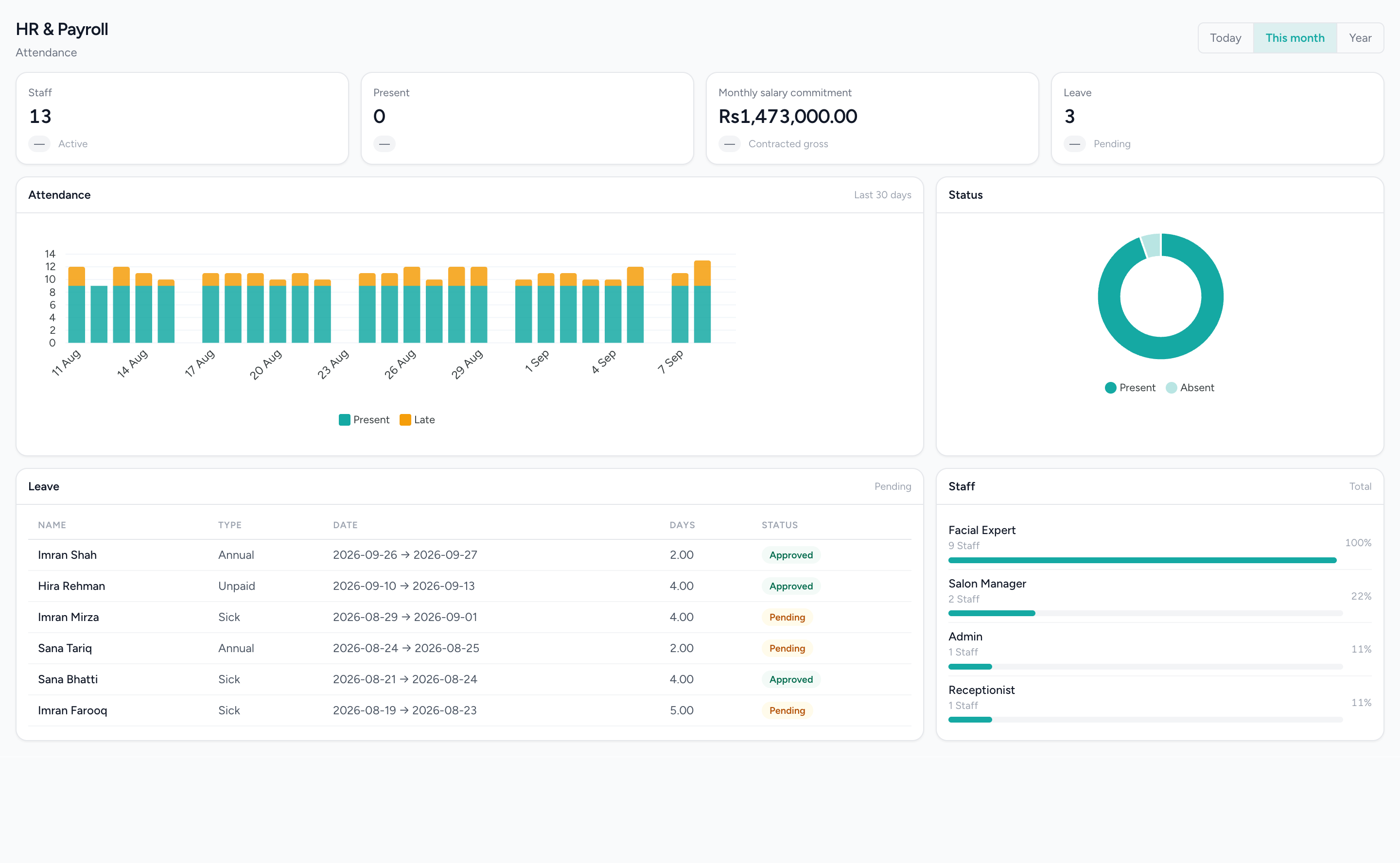Click the dash trend badge in Present card
1400x863 pixels.
click(x=384, y=144)
